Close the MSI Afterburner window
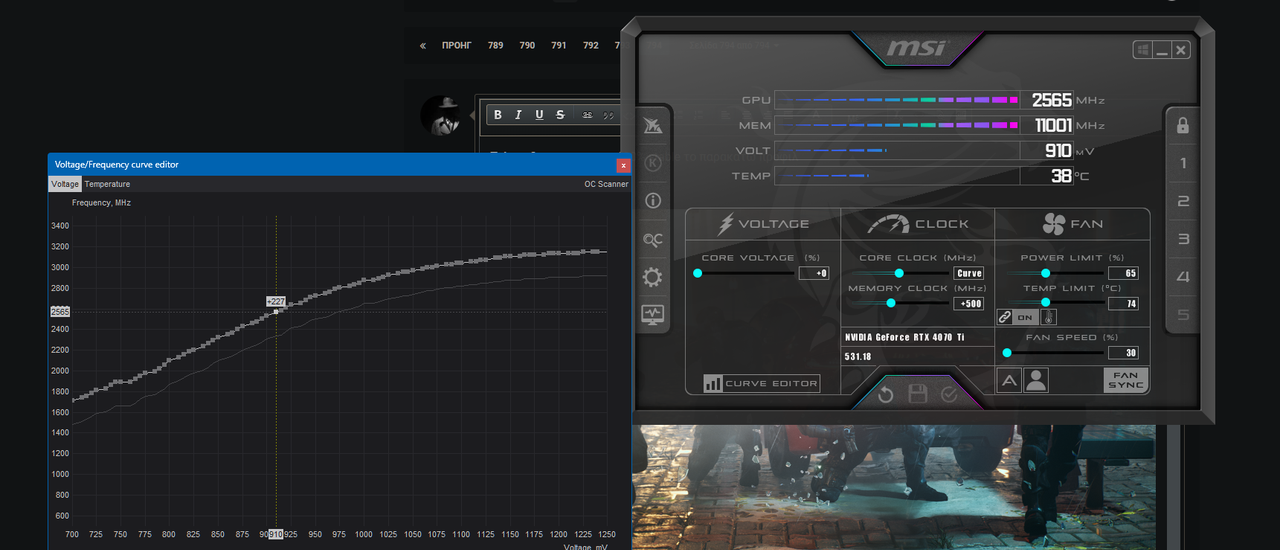 [x=1181, y=50]
